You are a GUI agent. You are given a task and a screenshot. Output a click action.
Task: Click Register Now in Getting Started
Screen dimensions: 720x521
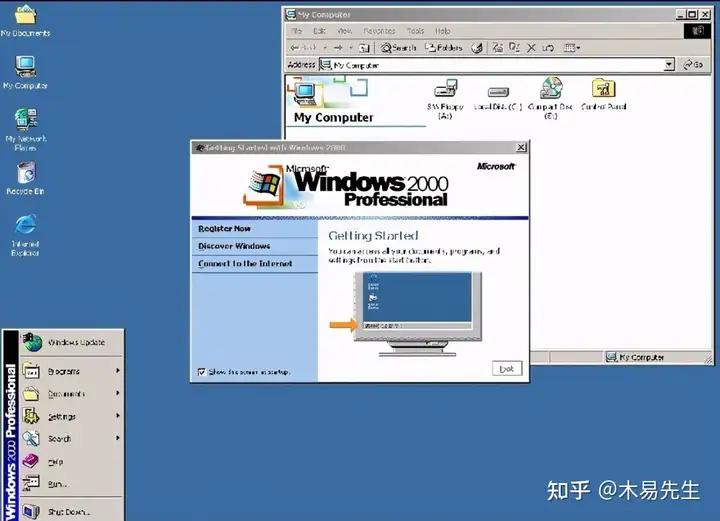225,229
